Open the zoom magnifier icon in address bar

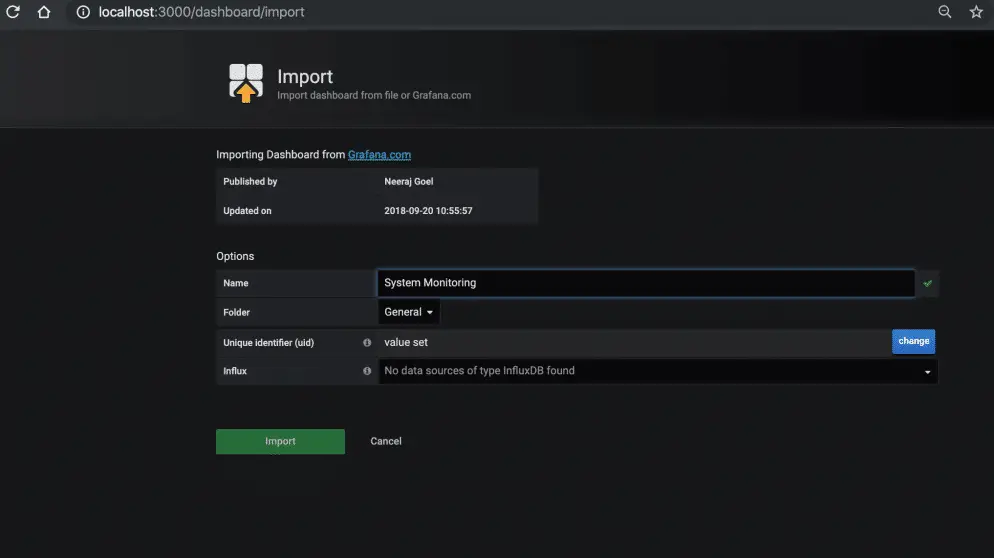point(945,12)
